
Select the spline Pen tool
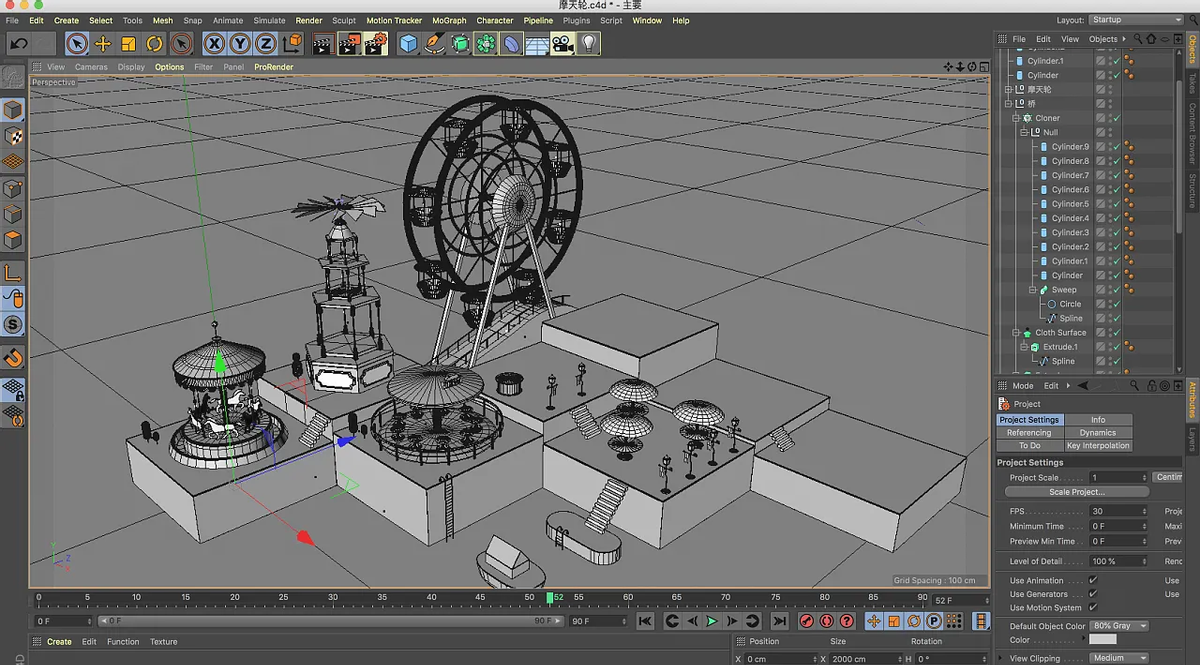point(434,43)
